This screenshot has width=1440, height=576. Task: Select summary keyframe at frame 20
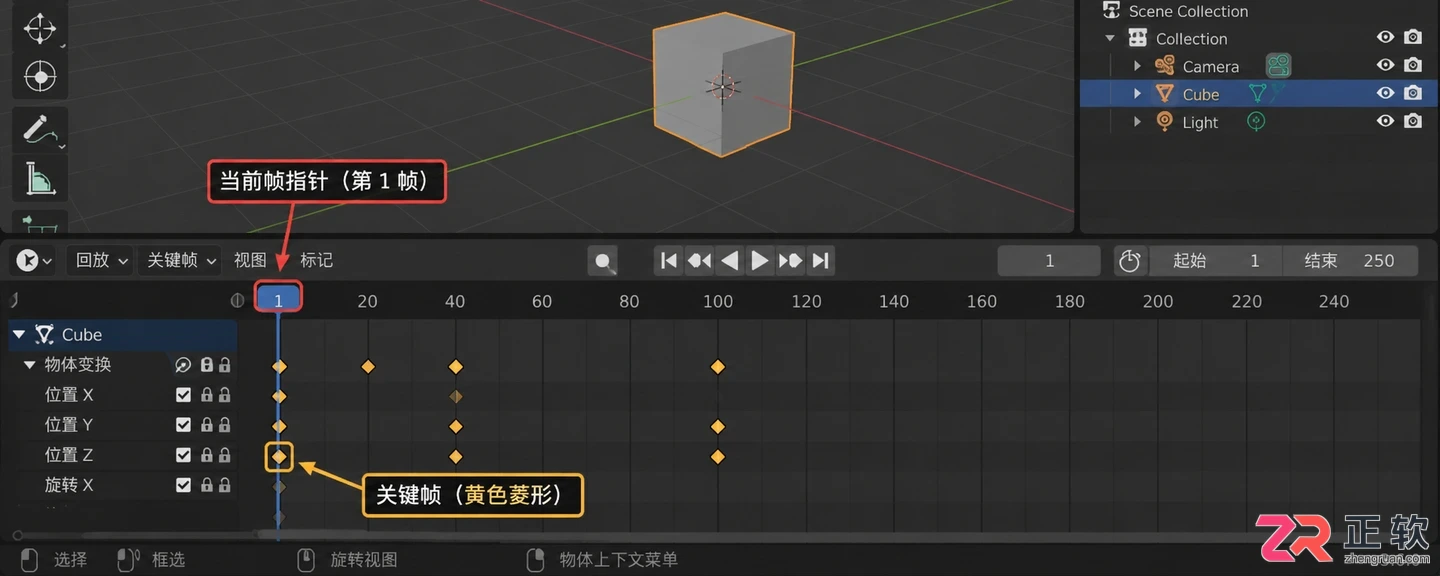(367, 367)
